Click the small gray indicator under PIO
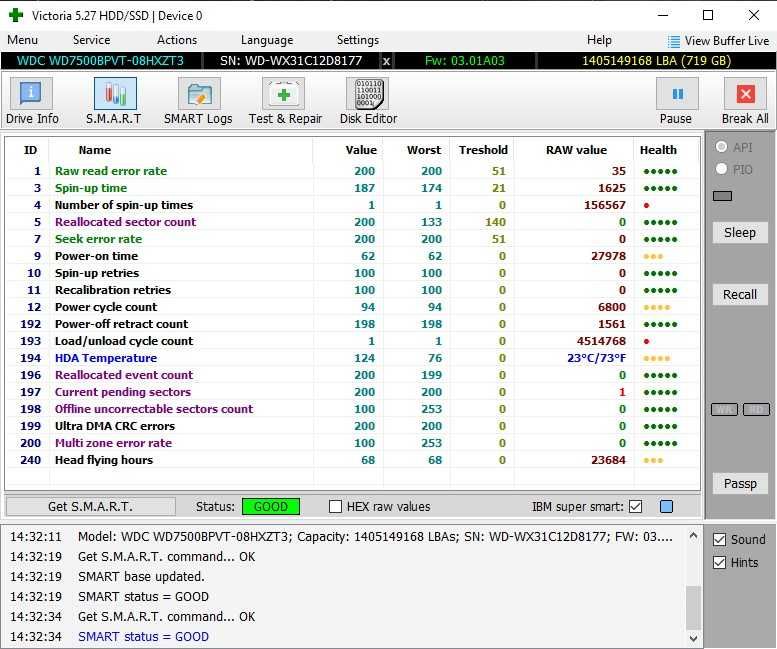 (722, 196)
